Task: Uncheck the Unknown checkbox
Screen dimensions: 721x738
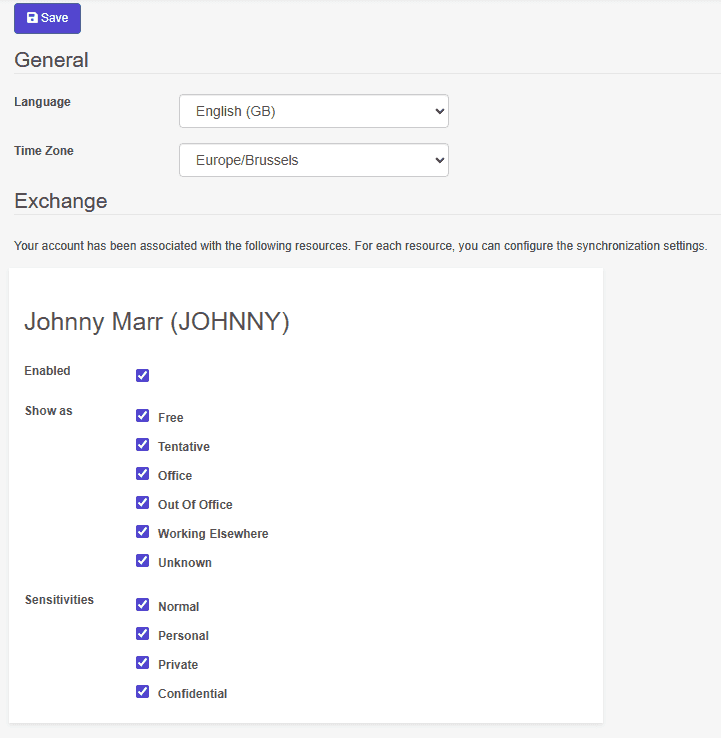Action: click(142, 561)
